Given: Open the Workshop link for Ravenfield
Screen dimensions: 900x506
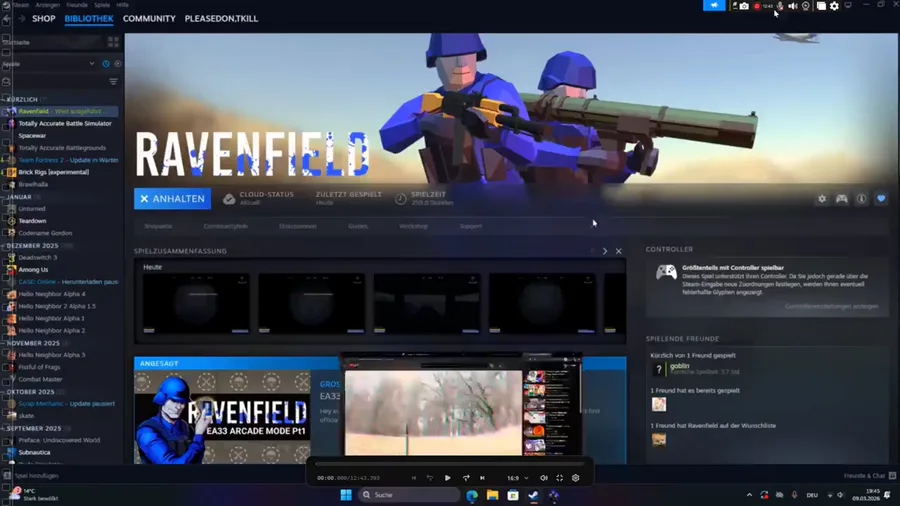Looking at the screenshot, I should (413, 226).
